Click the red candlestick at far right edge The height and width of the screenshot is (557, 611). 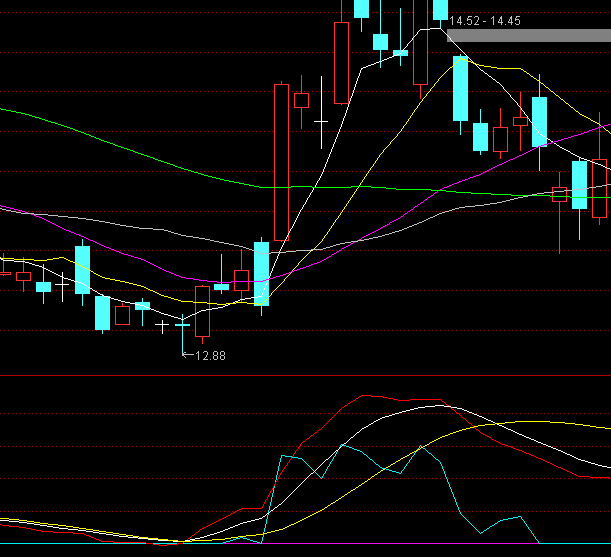(600, 188)
